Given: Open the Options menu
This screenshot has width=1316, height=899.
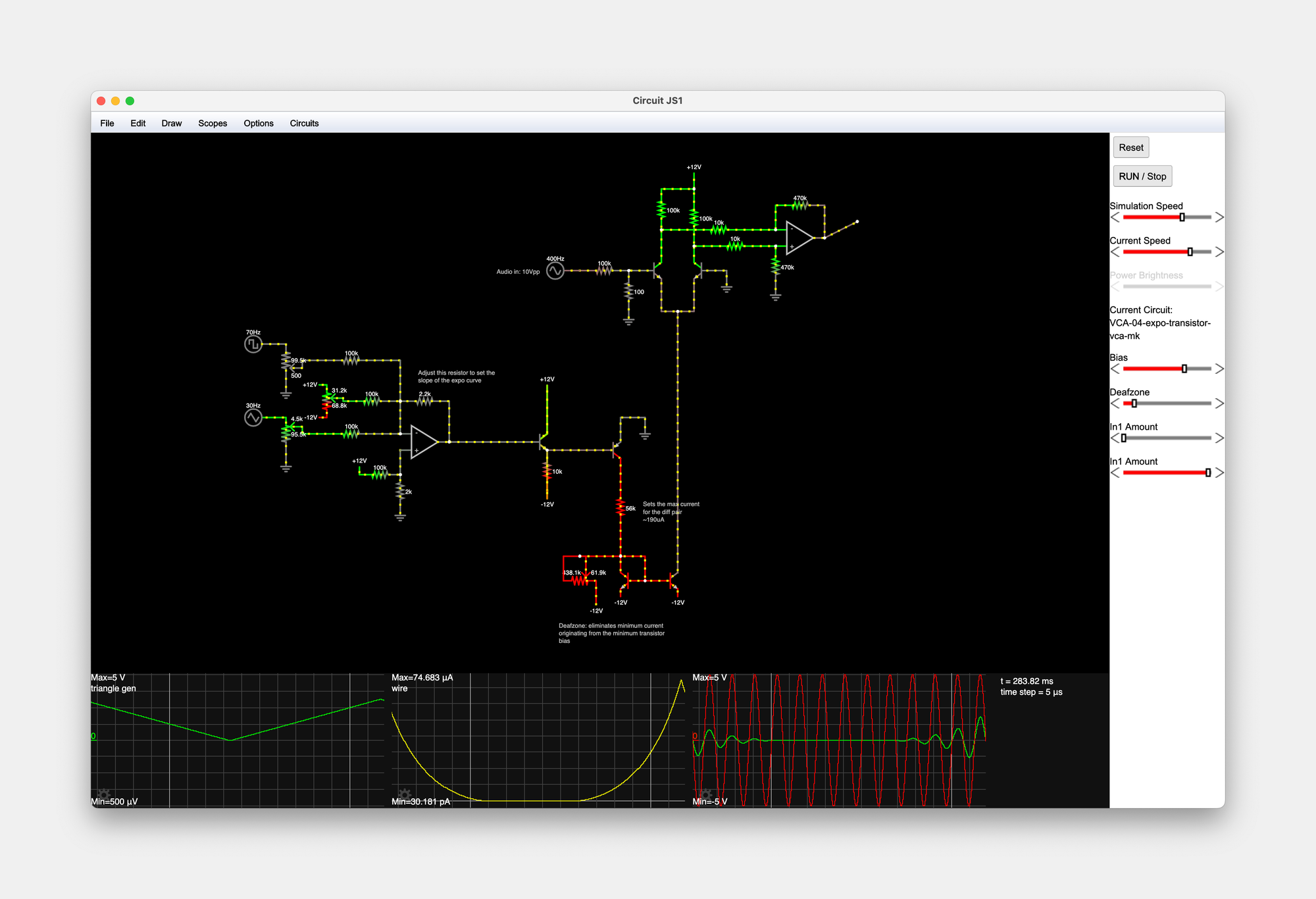Looking at the screenshot, I should click(258, 123).
